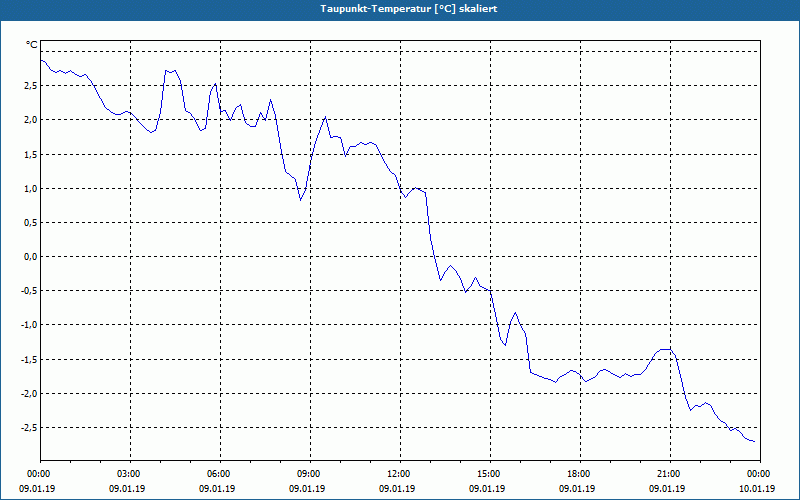Click the 09.01.19 date under 12:00
This screenshot has height=500, width=800.
tap(397, 489)
